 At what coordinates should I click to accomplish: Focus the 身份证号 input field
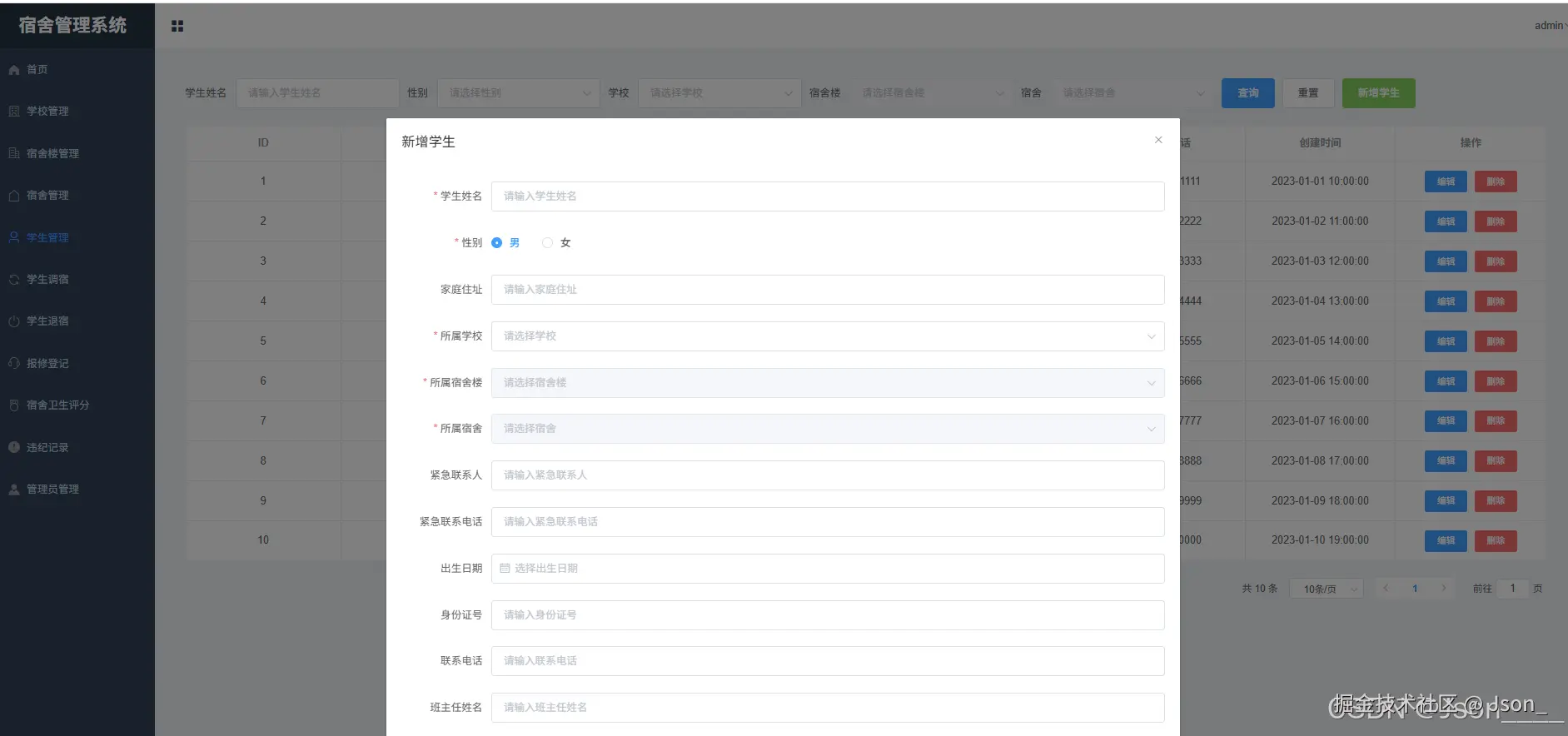point(828,615)
